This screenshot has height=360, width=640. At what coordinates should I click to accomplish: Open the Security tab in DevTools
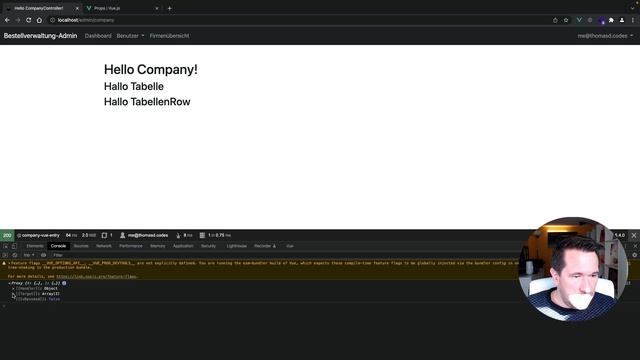point(208,246)
